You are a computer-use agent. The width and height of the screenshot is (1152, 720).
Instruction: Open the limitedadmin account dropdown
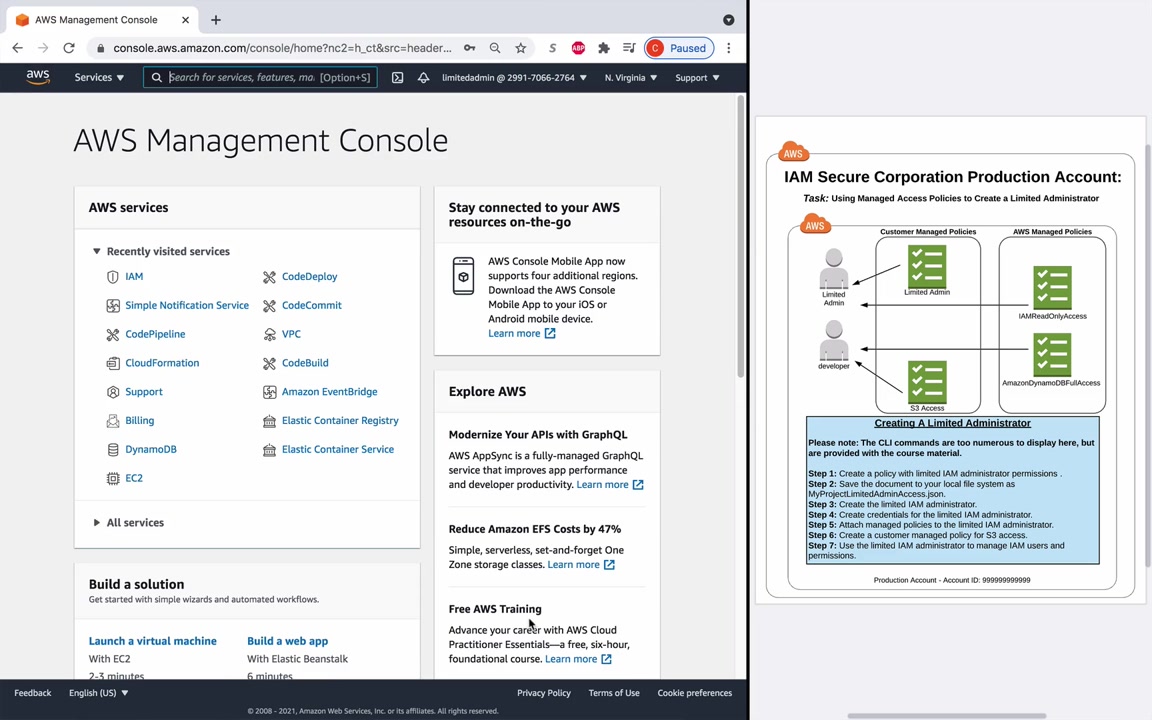[x=514, y=77]
